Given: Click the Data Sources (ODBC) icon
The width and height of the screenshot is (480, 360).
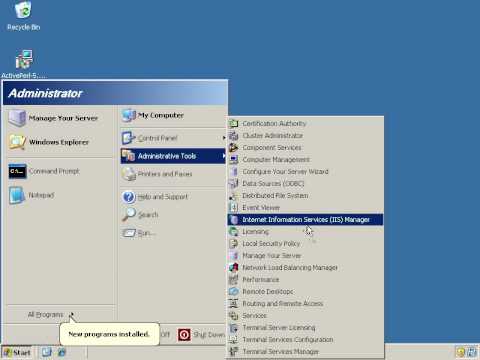Looking at the screenshot, I should [x=234, y=183].
